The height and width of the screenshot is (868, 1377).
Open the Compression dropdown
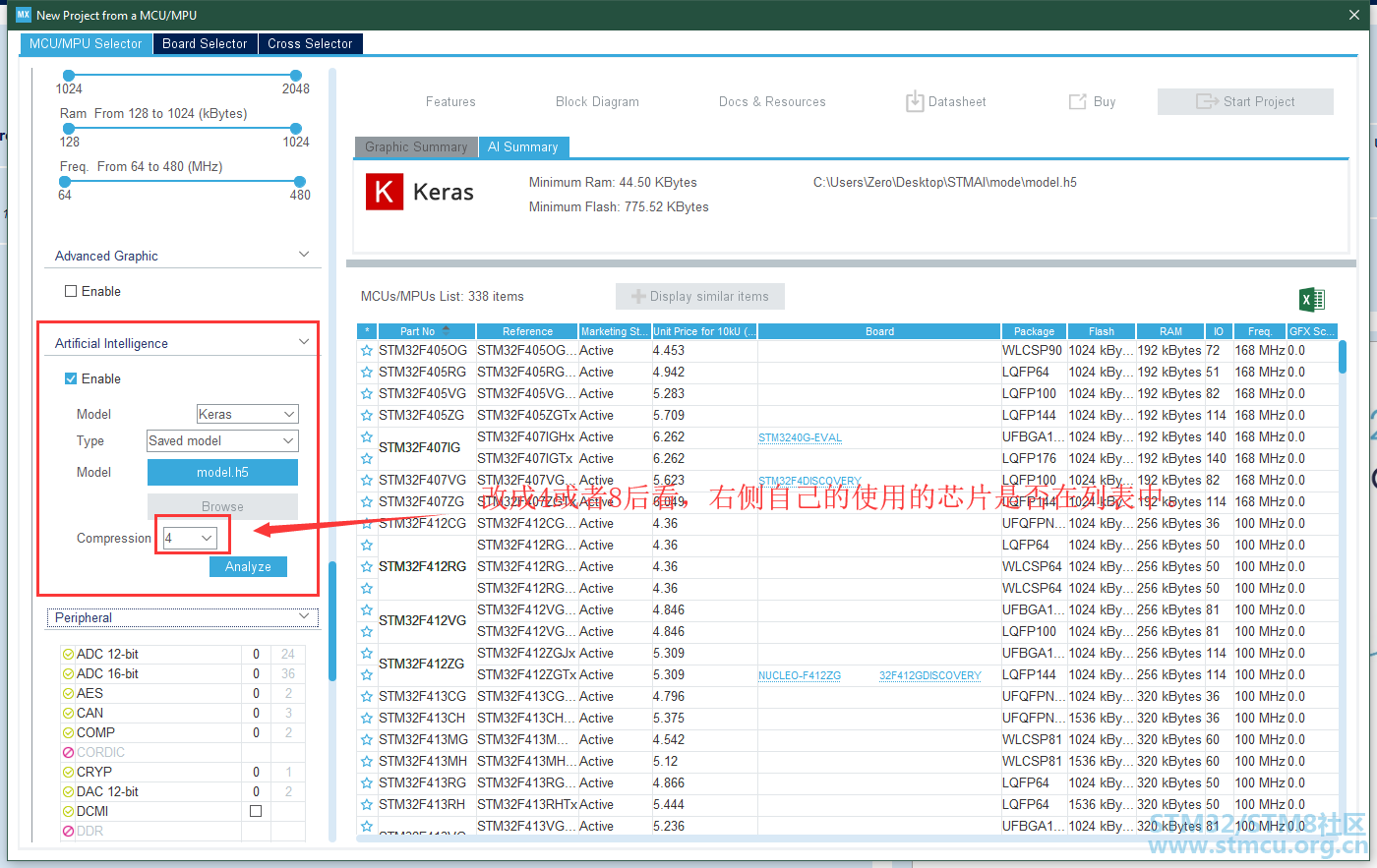tap(190, 539)
